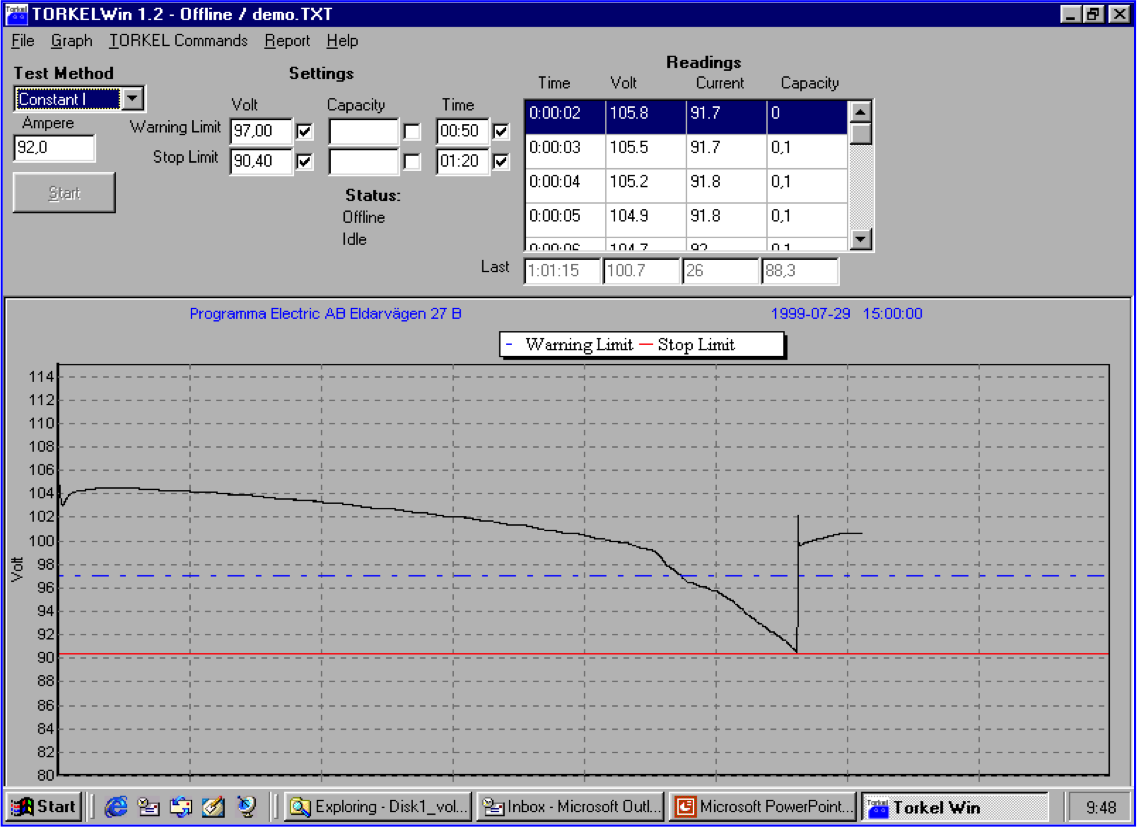Open the Graph menu
This screenshot has width=1137, height=827.
click(71, 41)
